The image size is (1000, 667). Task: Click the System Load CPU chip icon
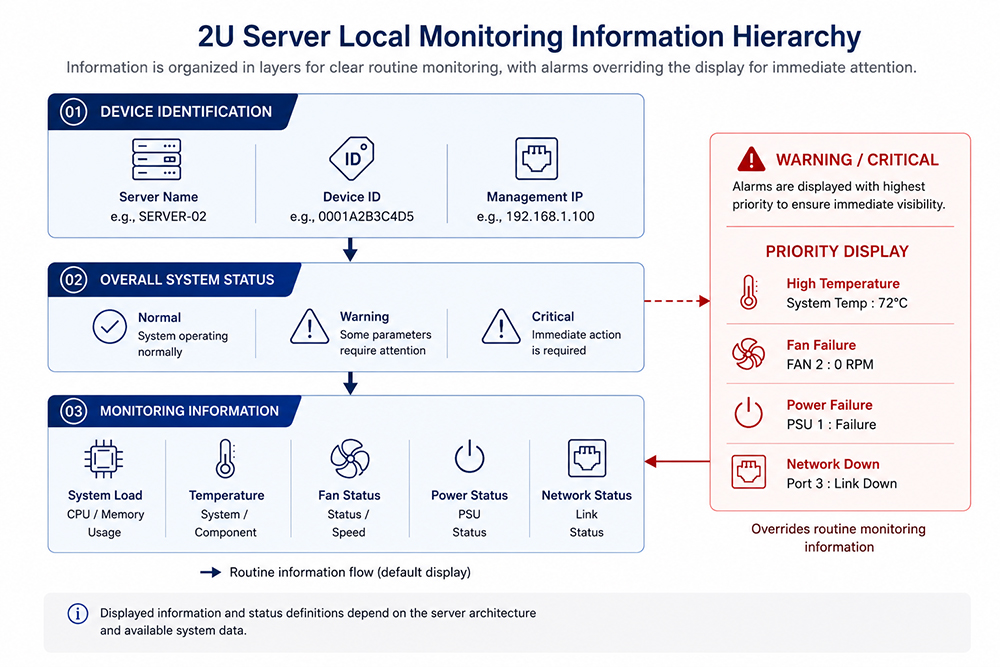[103, 458]
